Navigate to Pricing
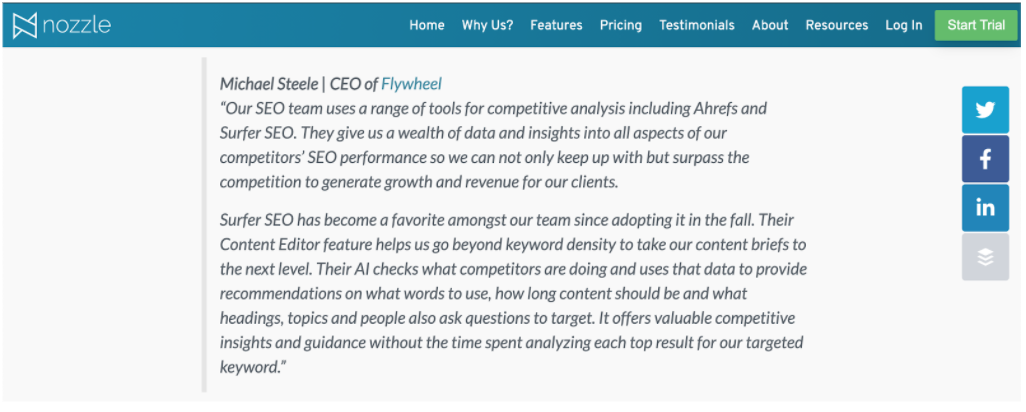The image size is (1026, 412). pos(621,25)
